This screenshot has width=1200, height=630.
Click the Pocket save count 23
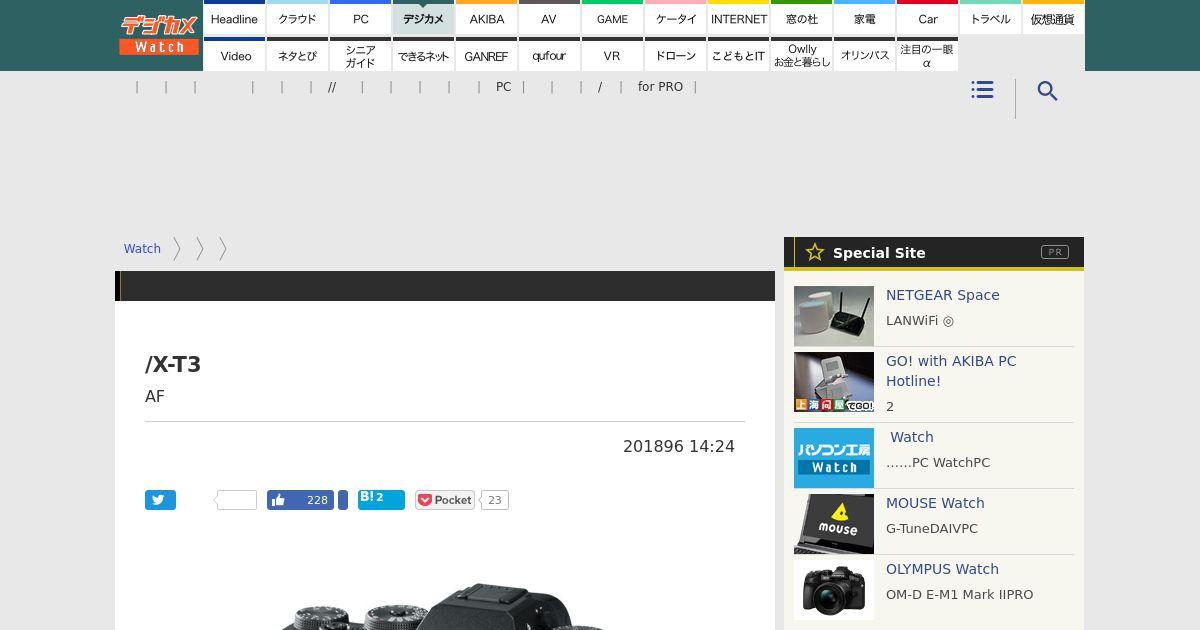pos(494,500)
